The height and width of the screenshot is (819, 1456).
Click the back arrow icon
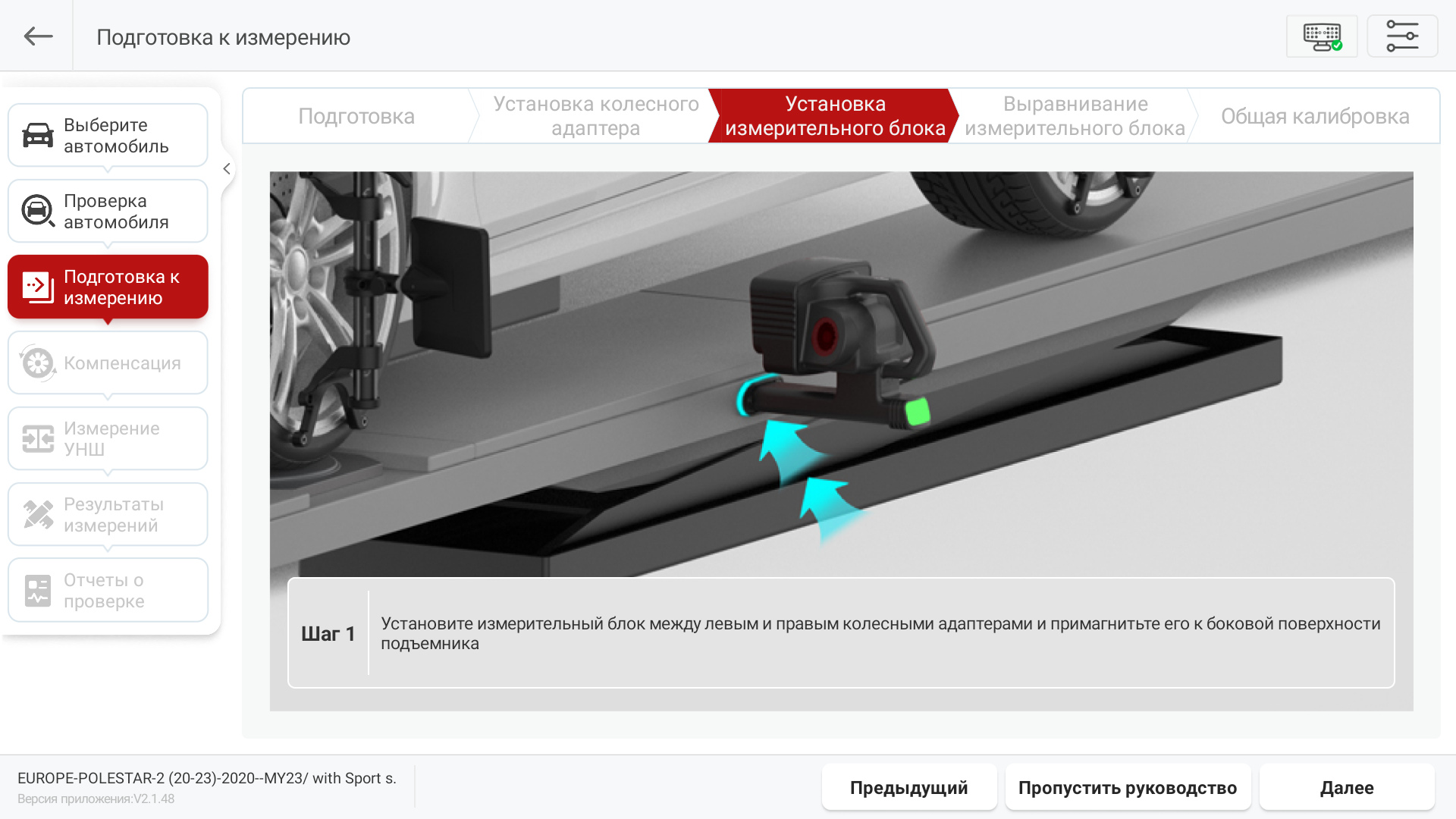click(38, 36)
